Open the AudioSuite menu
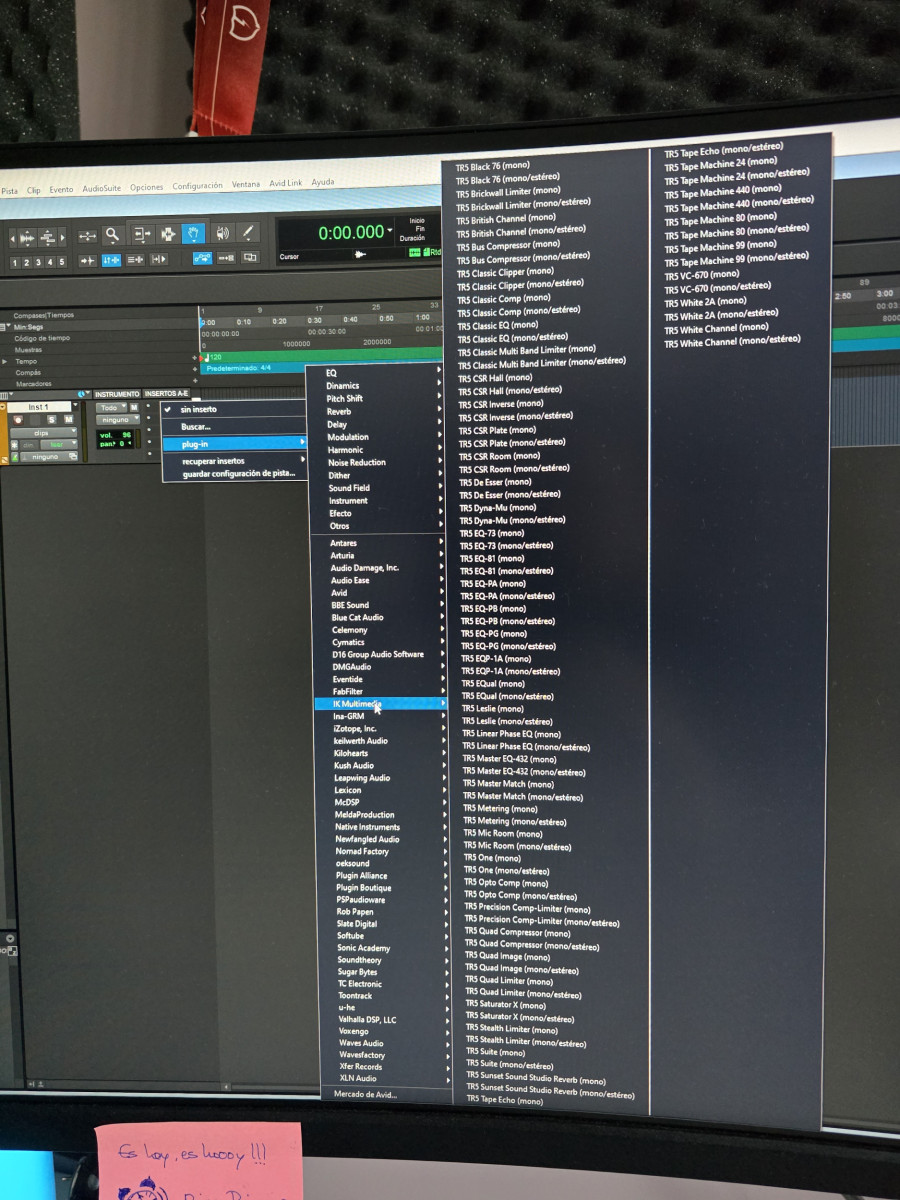 [x=101, y=188]
